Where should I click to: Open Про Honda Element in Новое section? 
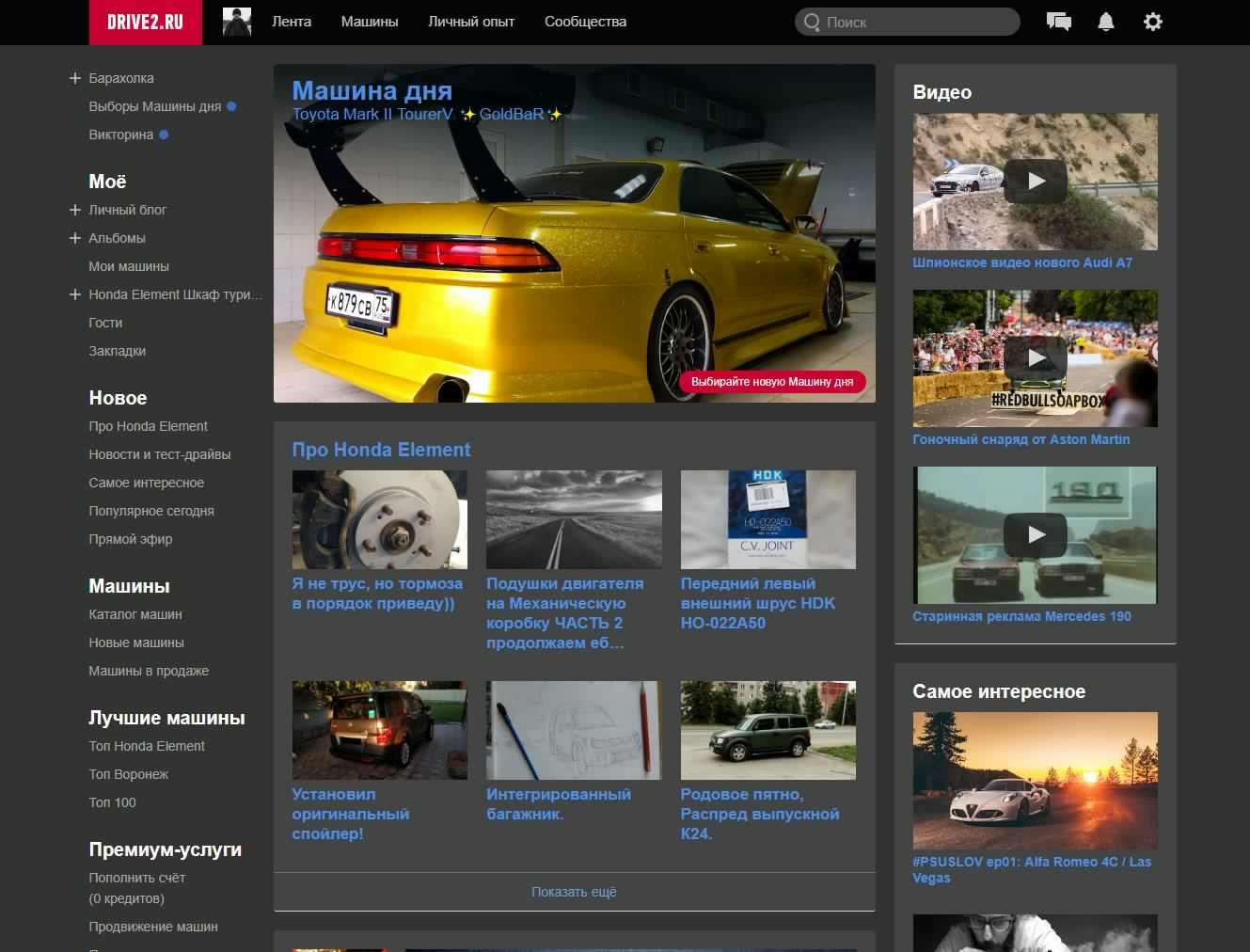pyautogui.click(x=148, y=426)
